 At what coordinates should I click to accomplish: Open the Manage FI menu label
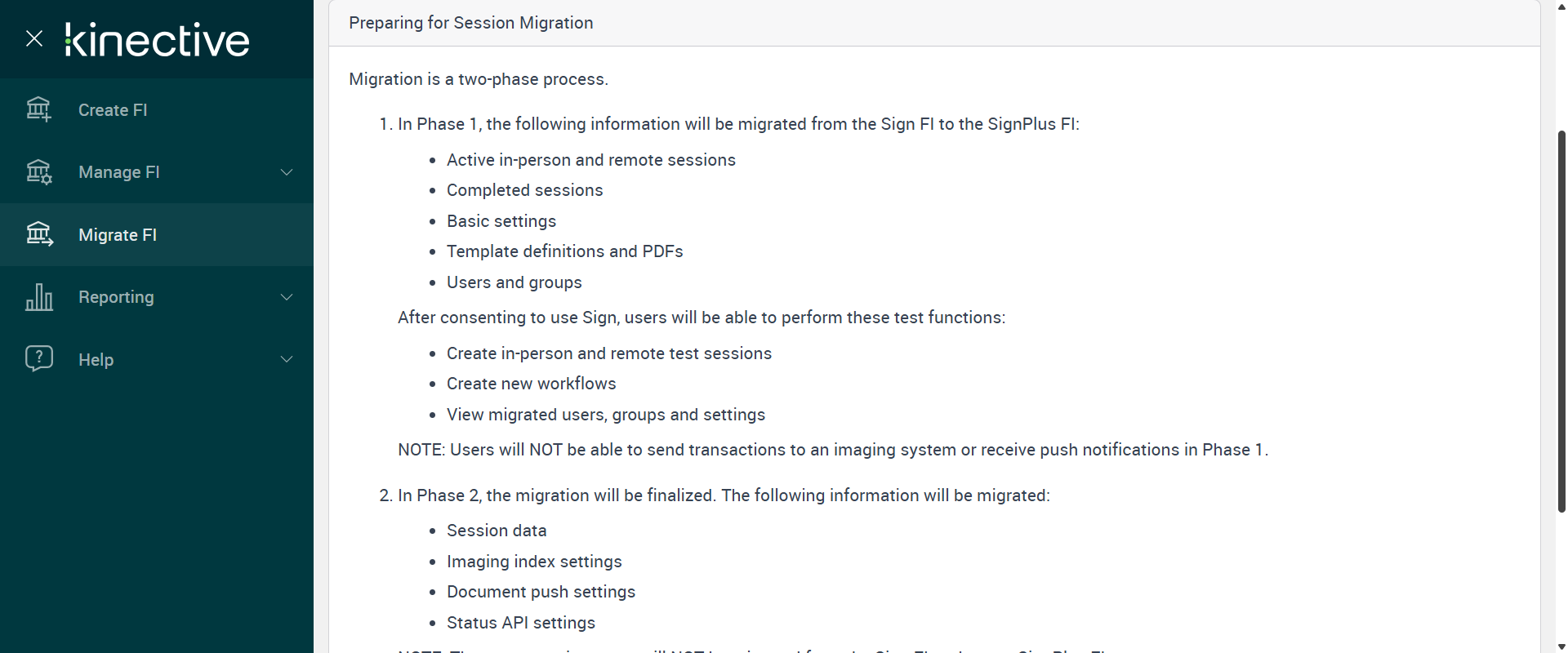[x=119, y=172]
